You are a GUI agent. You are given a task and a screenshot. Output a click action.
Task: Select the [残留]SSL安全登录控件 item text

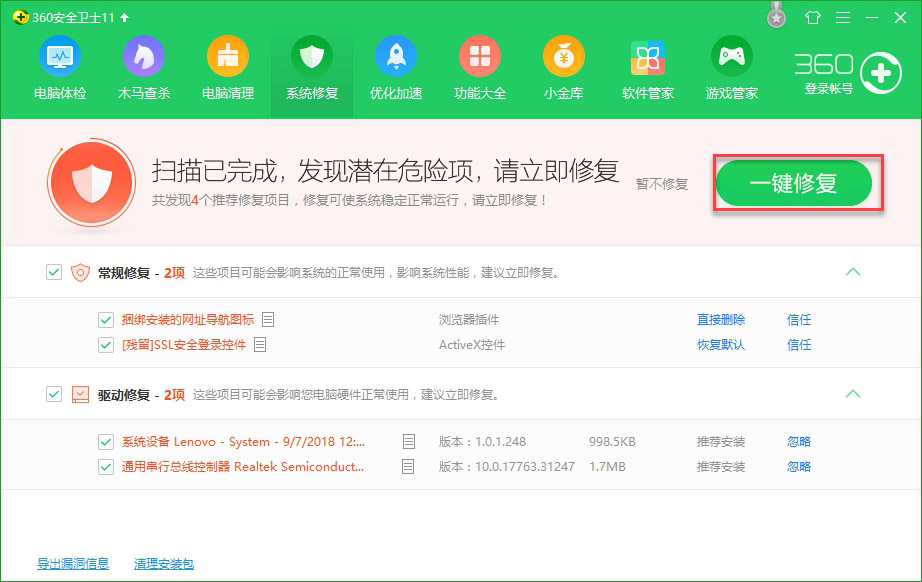[183, 344]
